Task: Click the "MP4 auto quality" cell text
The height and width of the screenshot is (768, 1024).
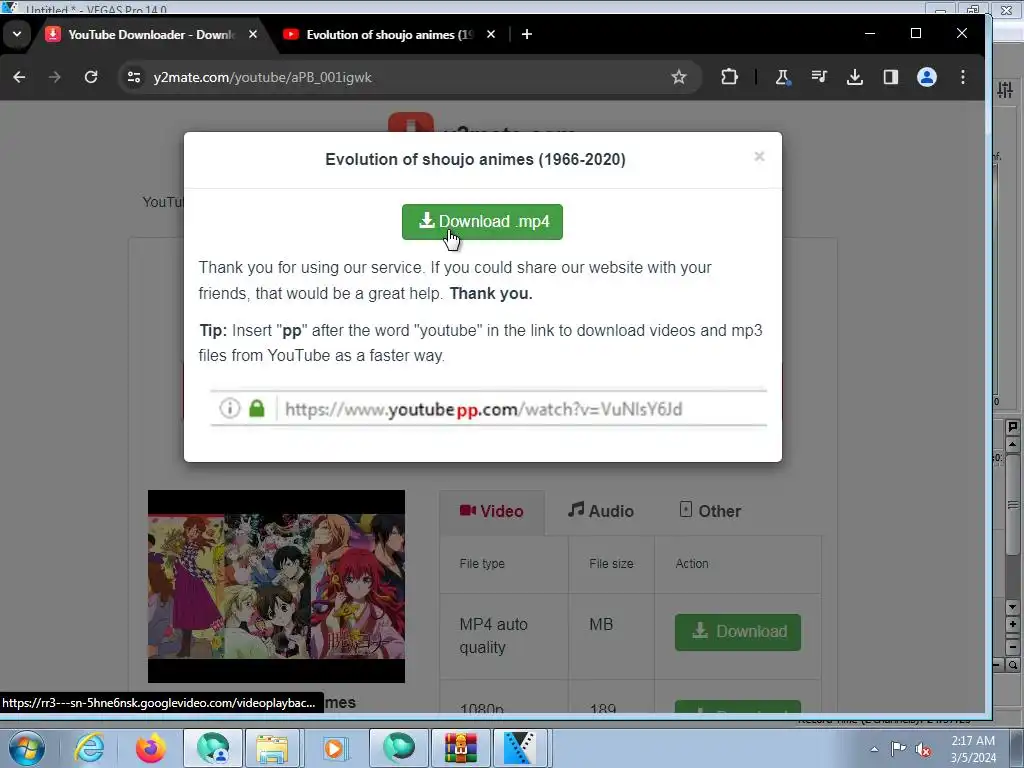Action: [493, 636]
